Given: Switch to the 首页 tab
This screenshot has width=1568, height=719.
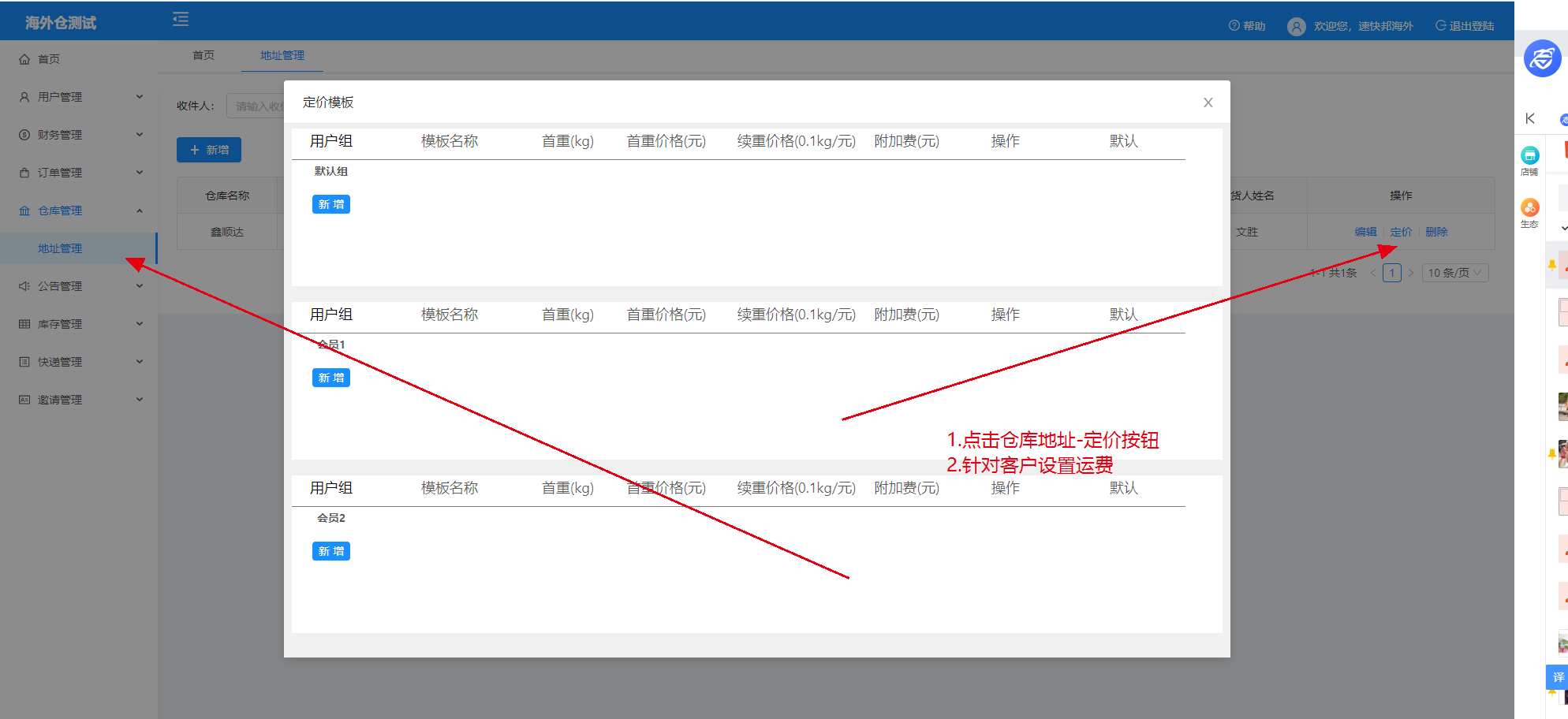Looking at the screenshot, I should click(203, 55).
